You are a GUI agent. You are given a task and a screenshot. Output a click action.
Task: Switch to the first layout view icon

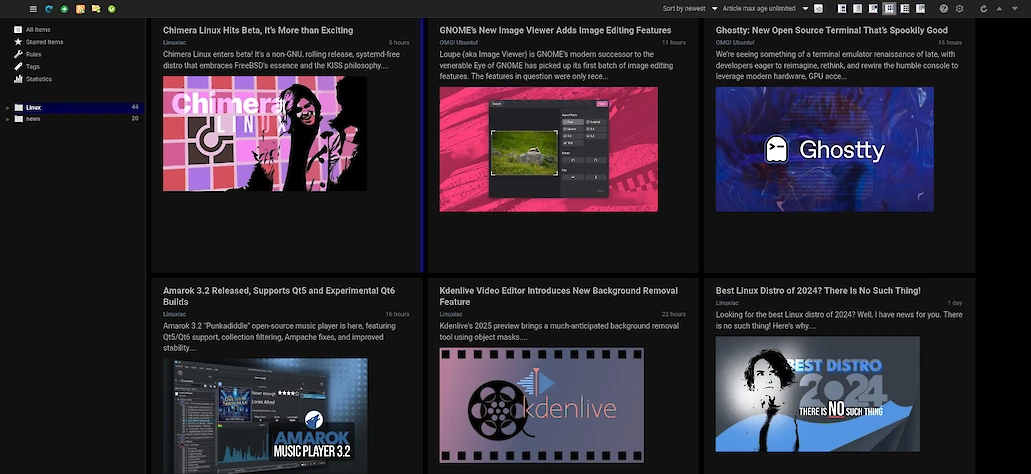[842, 9]
